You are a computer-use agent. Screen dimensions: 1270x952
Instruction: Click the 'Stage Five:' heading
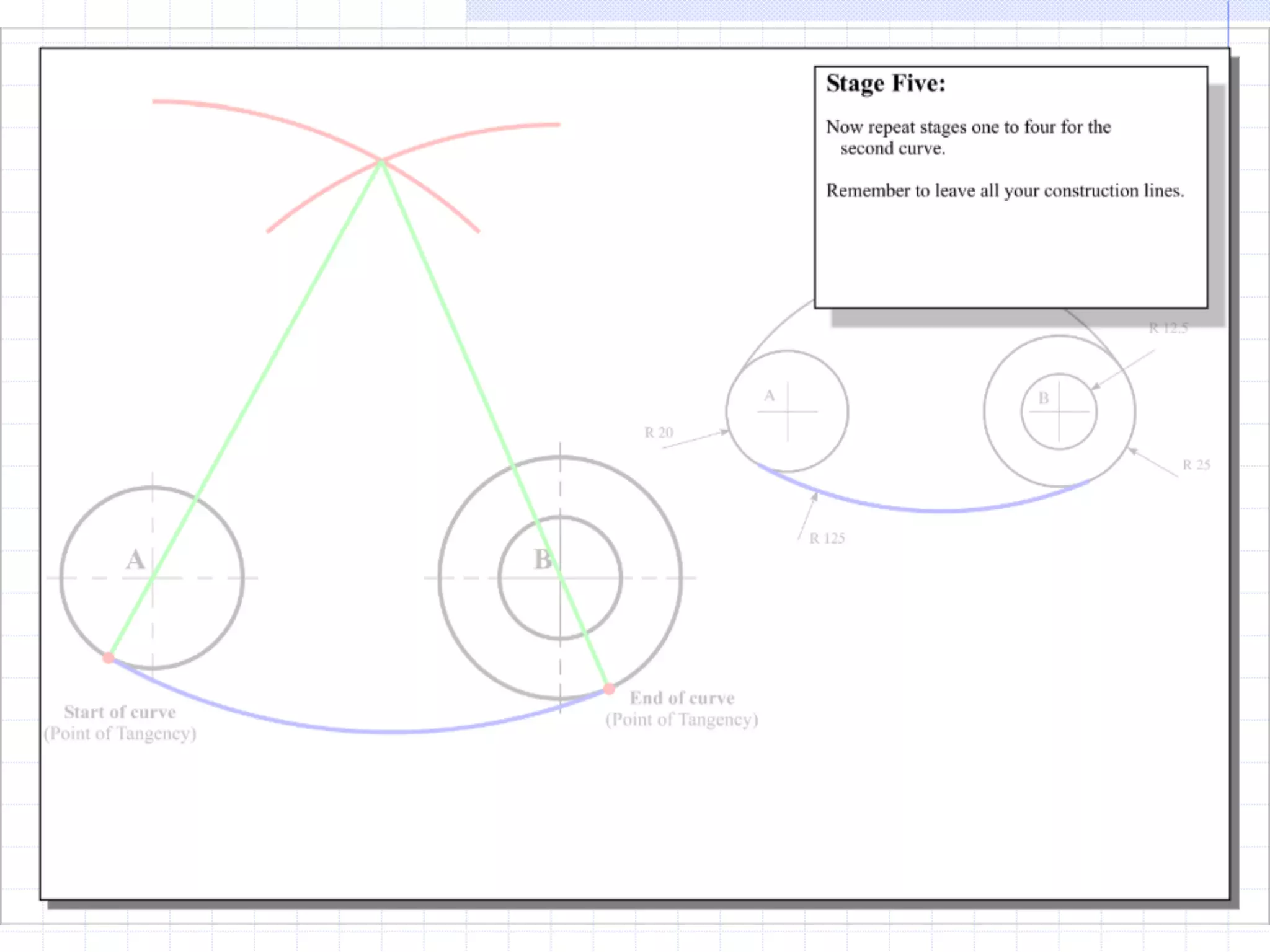[x=886, y=84]
